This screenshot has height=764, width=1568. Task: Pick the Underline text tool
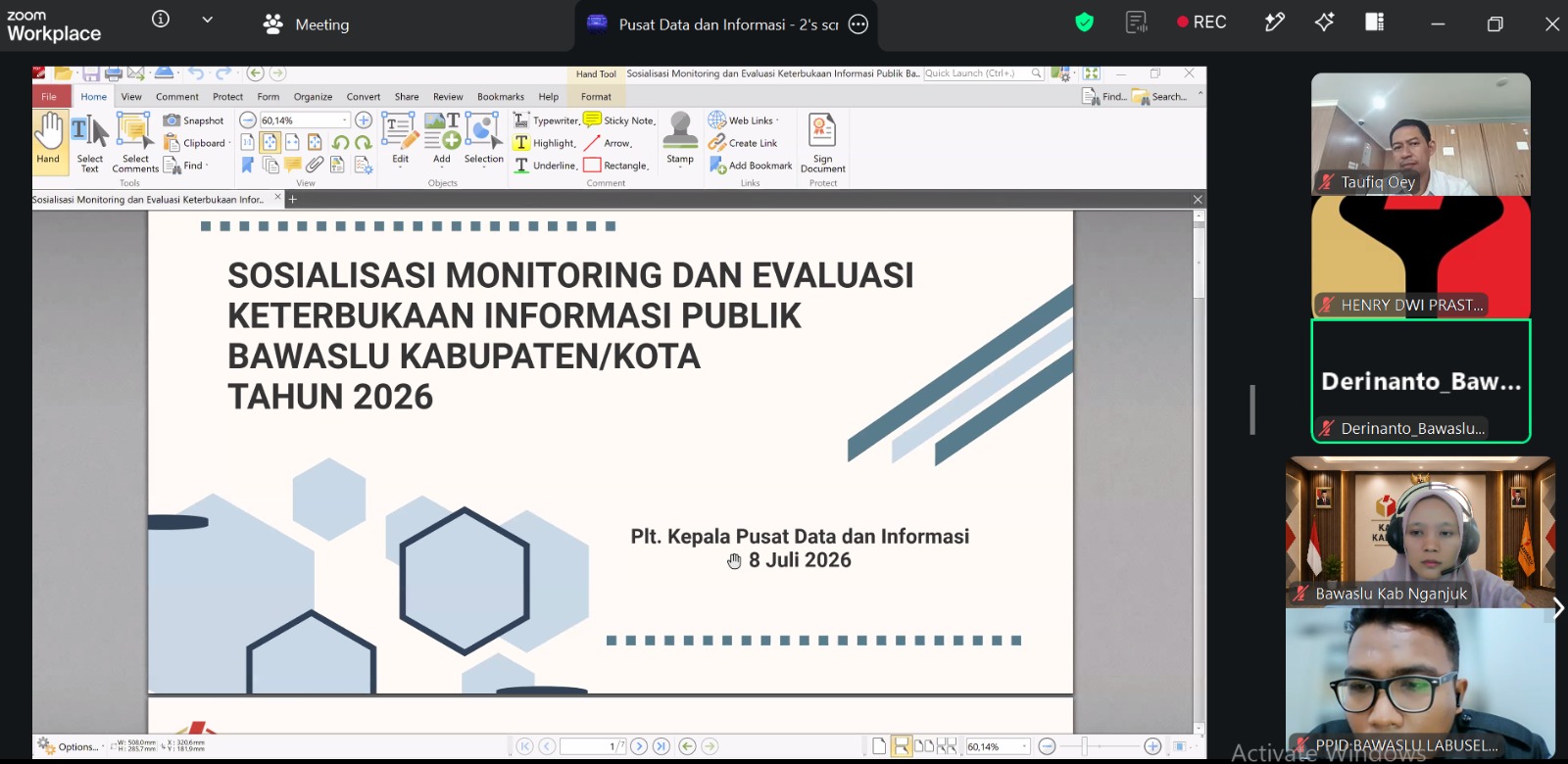546,166
